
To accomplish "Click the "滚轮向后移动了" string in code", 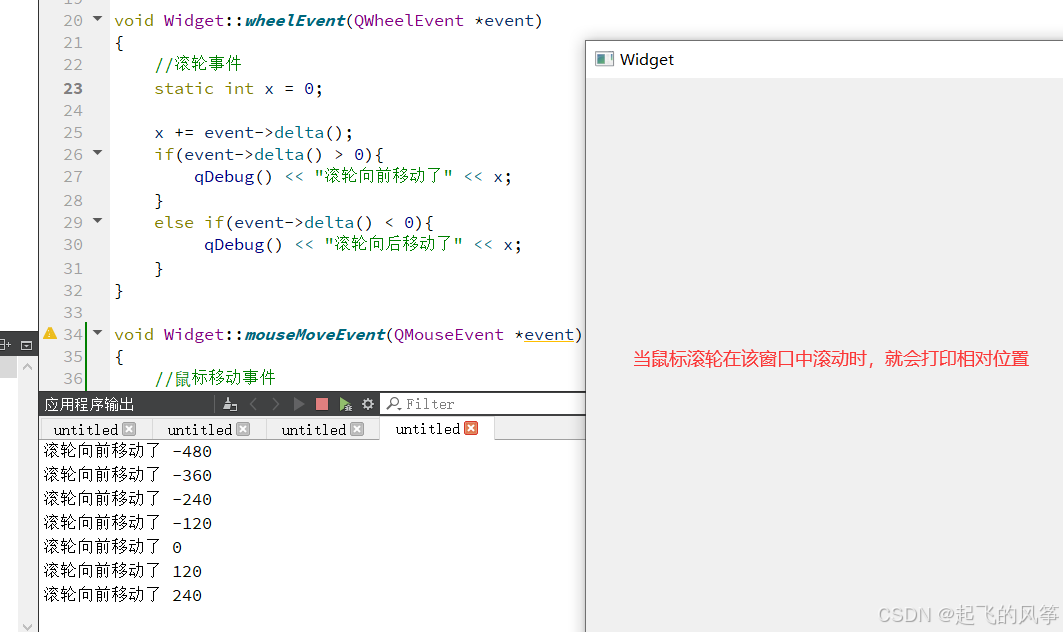I will 393,244.
